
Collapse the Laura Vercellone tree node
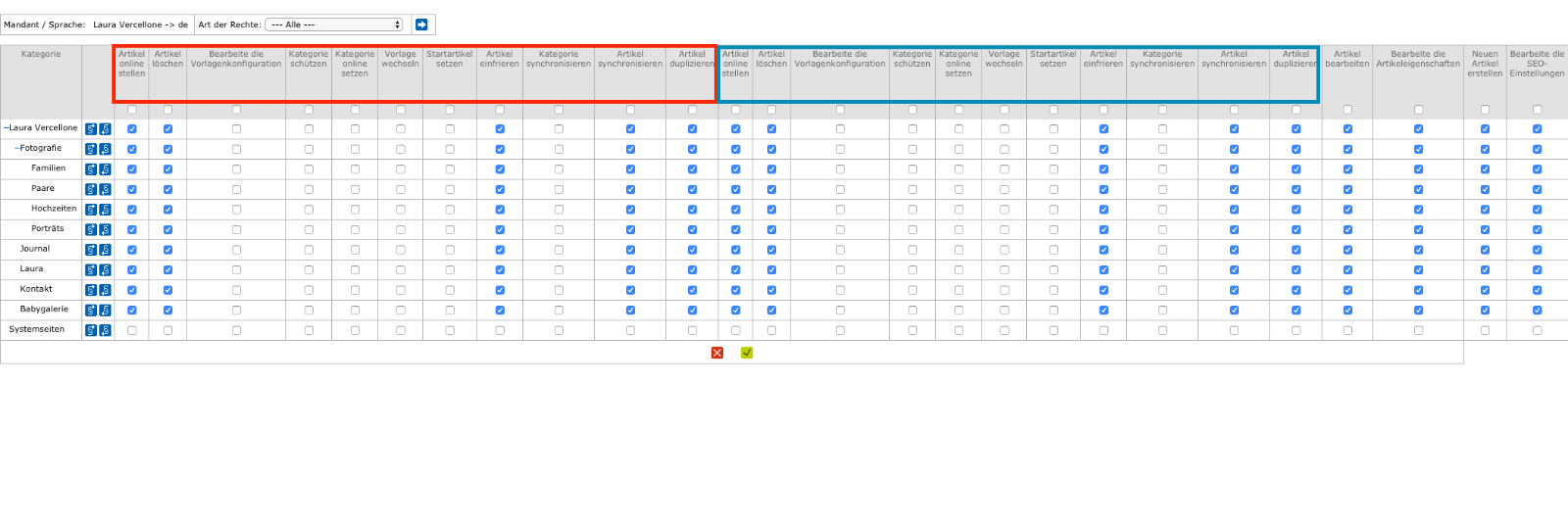[6, 128]
